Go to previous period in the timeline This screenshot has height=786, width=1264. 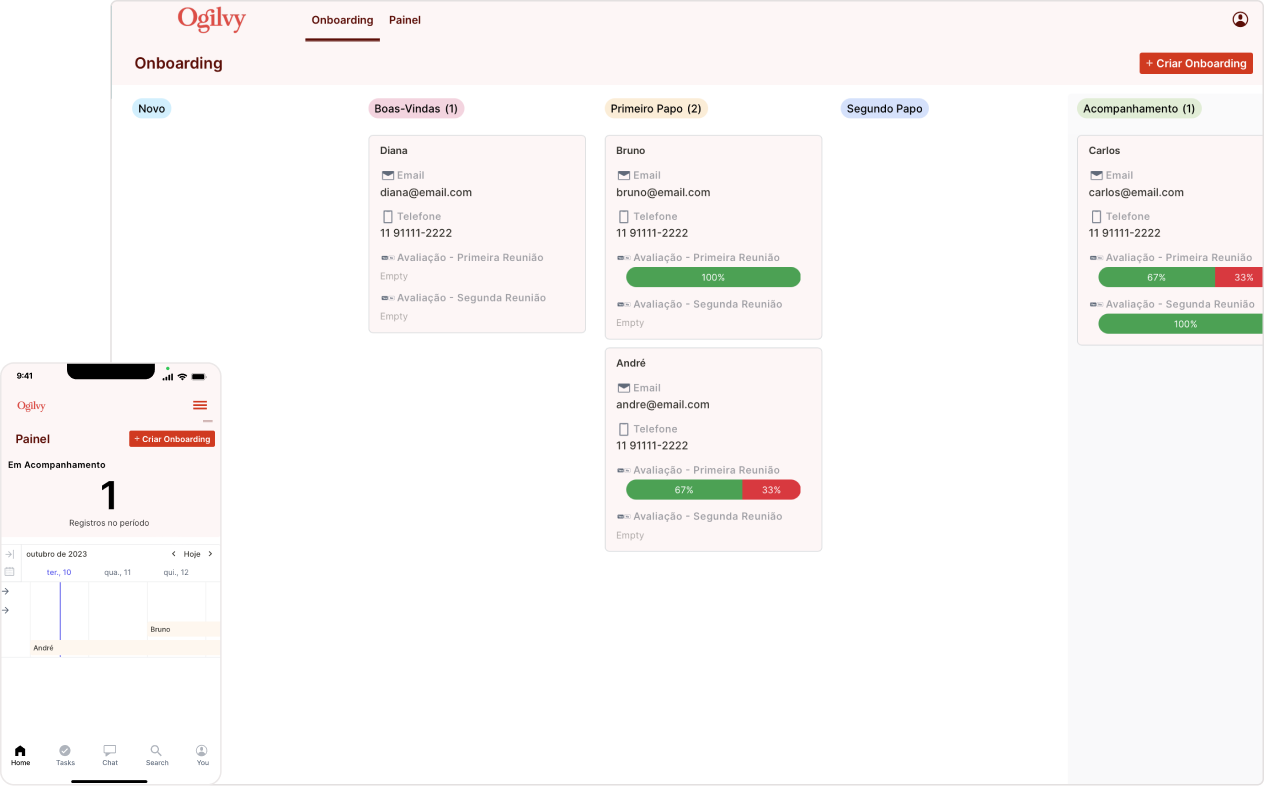point(173,554)
